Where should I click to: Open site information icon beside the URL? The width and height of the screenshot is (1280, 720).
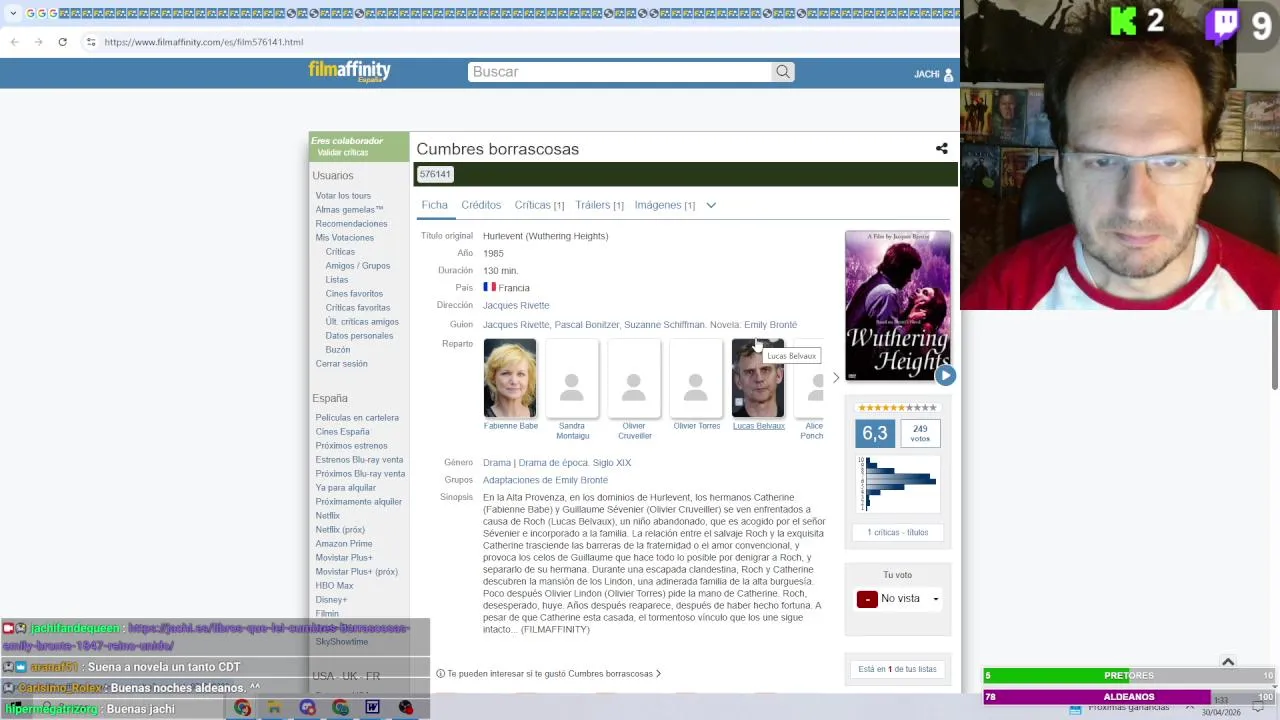[91, 42]
